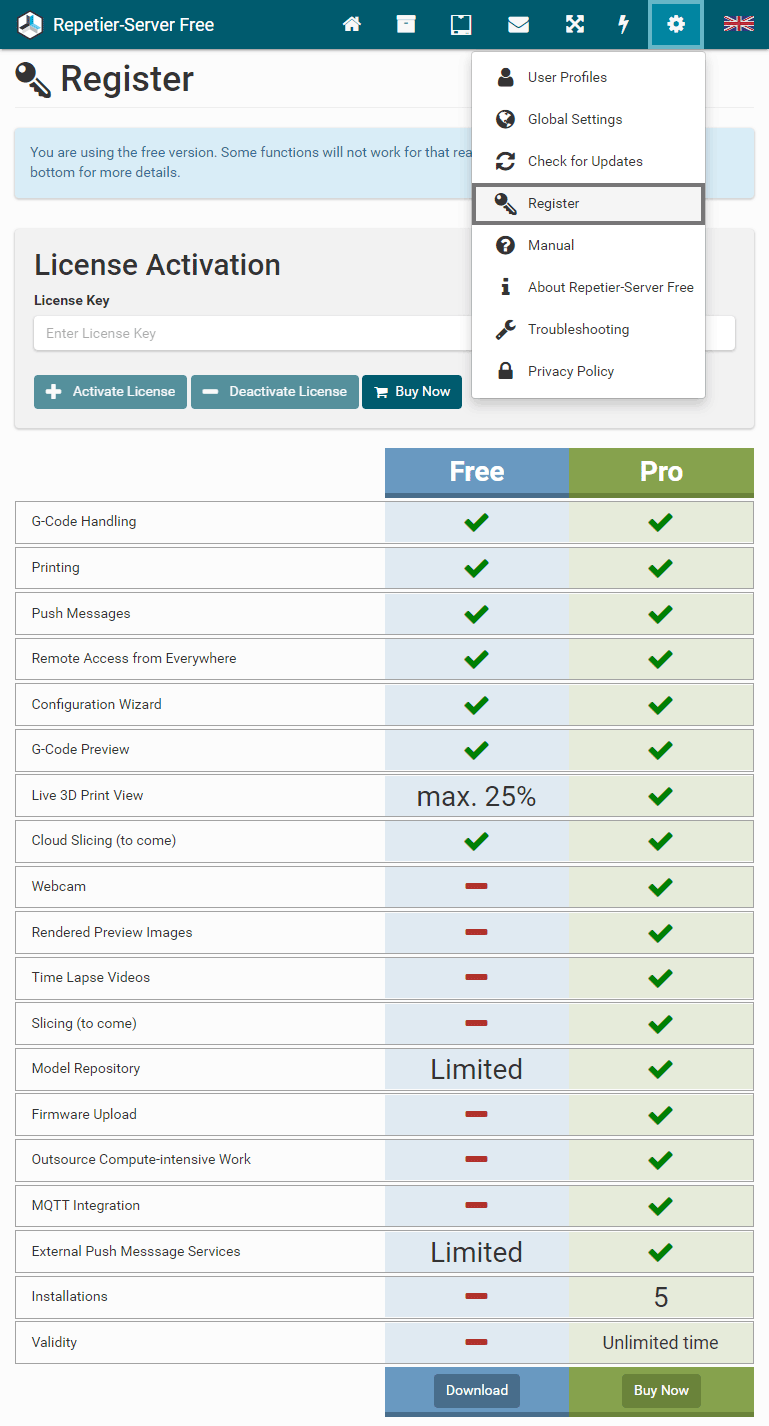Collapse the settings gear dropdown
This screenshot has width=769, height=1426.
click(676, 25)
